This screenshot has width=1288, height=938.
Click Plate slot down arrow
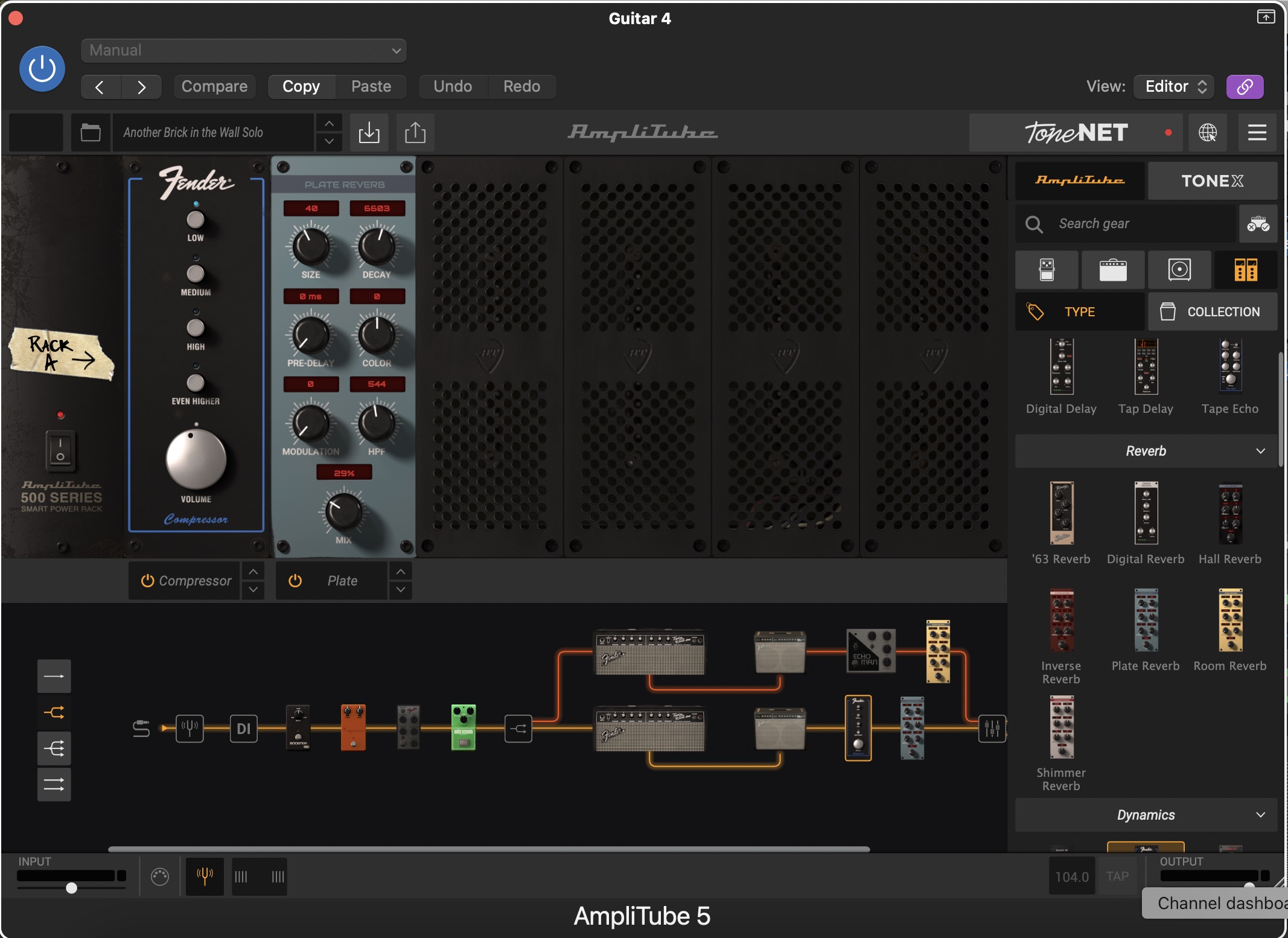click(x=401, y=590)
